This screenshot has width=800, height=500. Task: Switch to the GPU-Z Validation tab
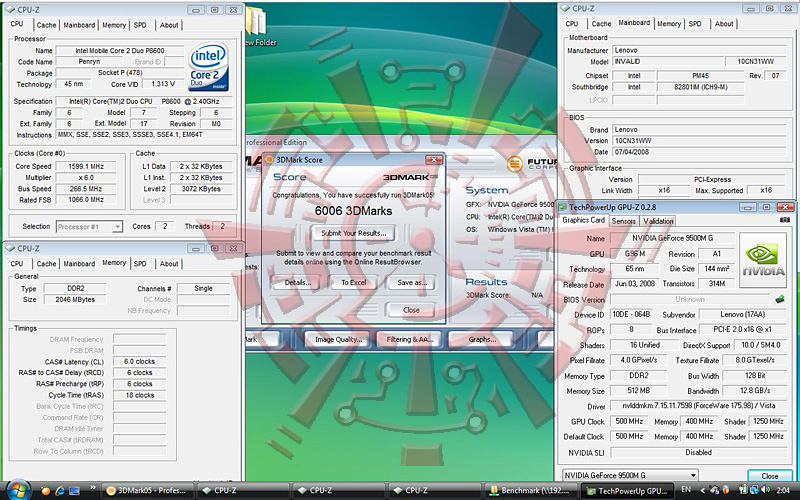point(658,221)
